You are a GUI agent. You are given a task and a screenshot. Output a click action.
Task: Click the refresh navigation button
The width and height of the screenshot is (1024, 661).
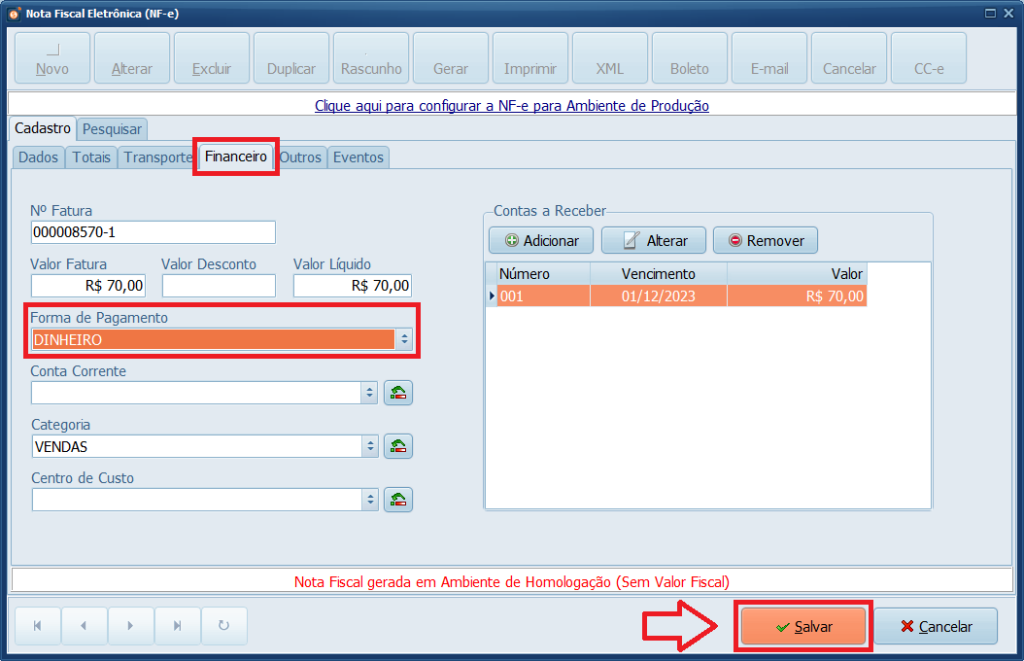pyautogui.click(x=224, y=626)
